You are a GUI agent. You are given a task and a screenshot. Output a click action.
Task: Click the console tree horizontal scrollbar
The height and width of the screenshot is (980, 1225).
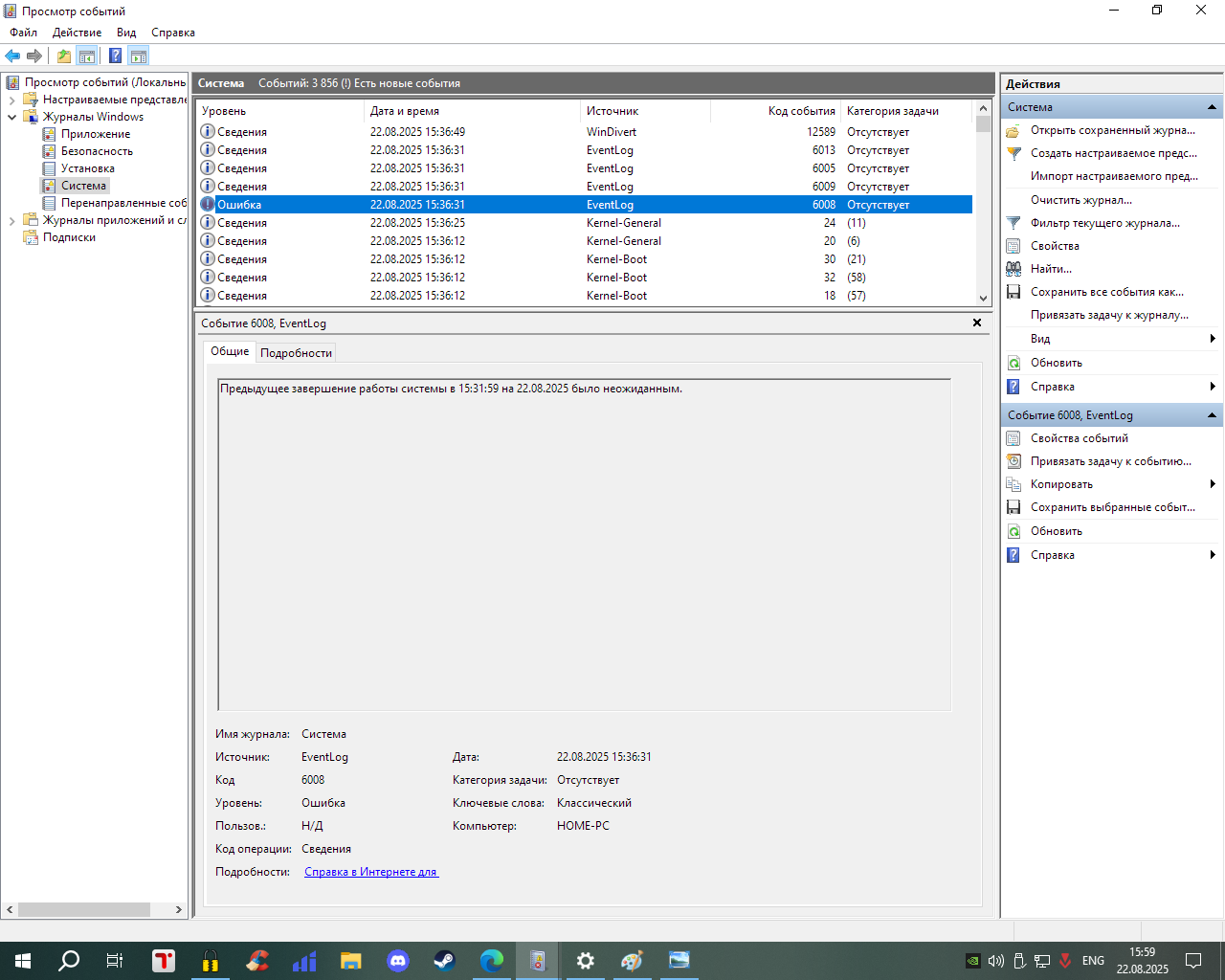(x=95, y=909)
